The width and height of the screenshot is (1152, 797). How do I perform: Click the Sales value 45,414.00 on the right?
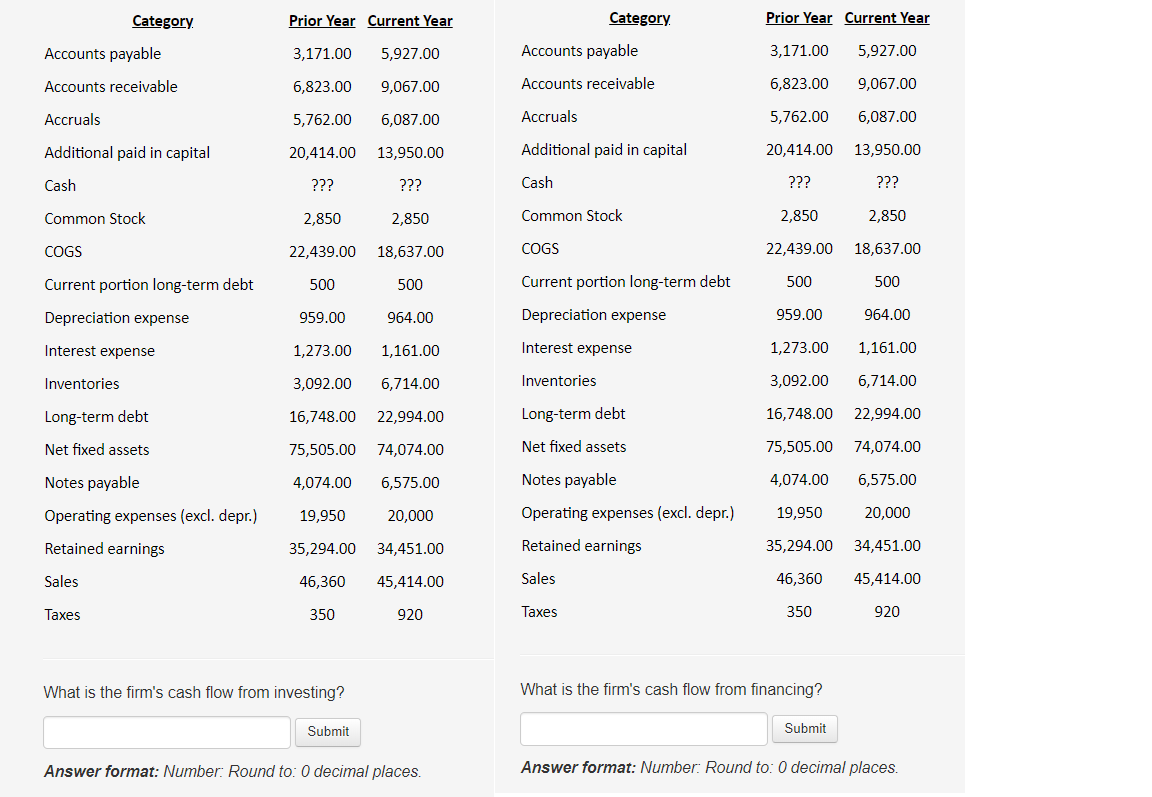coord(887,578)
